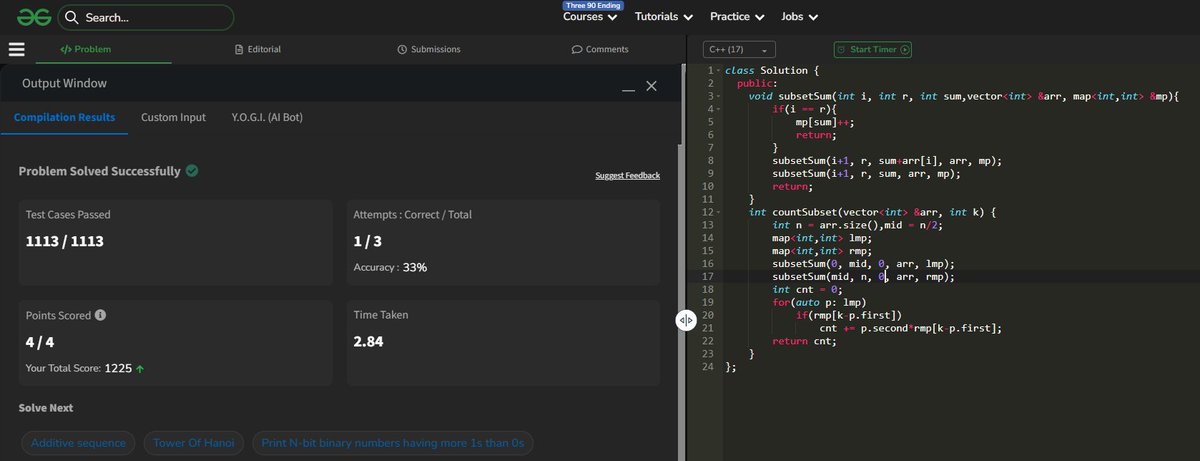The width and height of the screenshot is (1200, 461).
Task: Switch to the Comments tab
Action: (600, 49)
